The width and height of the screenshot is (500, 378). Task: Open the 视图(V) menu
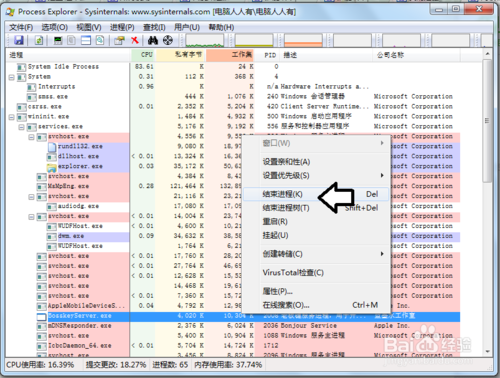tap(89, 27)
